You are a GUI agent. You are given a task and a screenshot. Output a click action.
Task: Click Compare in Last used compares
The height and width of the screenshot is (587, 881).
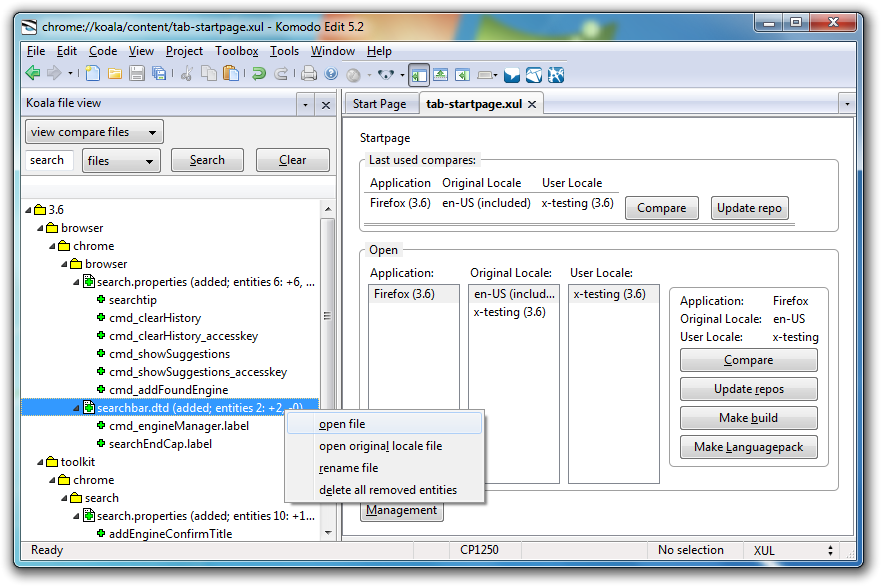point(661,208)
